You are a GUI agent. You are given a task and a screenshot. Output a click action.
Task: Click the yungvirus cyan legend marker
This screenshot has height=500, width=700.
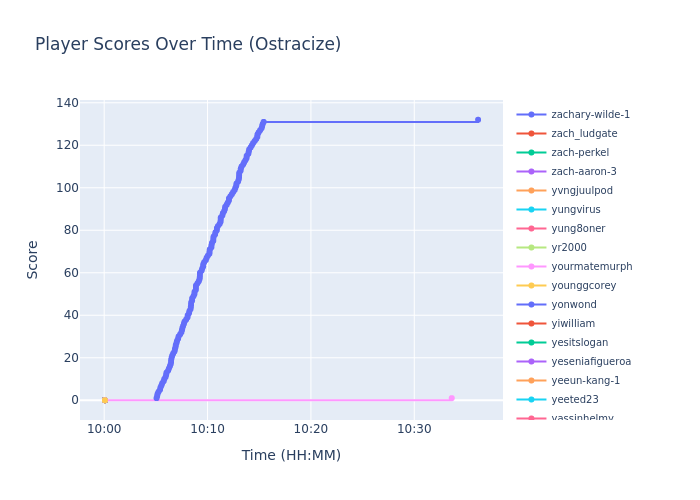tap(531, 210)
